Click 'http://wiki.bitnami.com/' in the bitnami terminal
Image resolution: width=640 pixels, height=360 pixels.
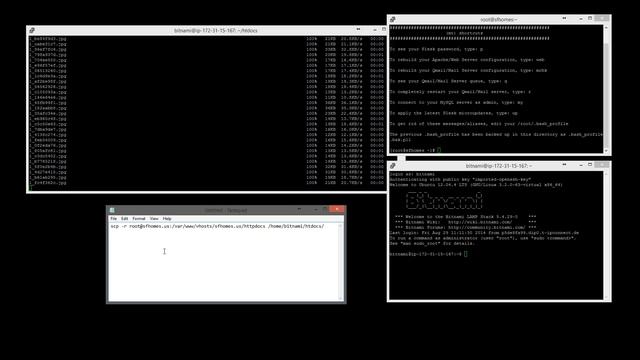[x=480, y=222]
